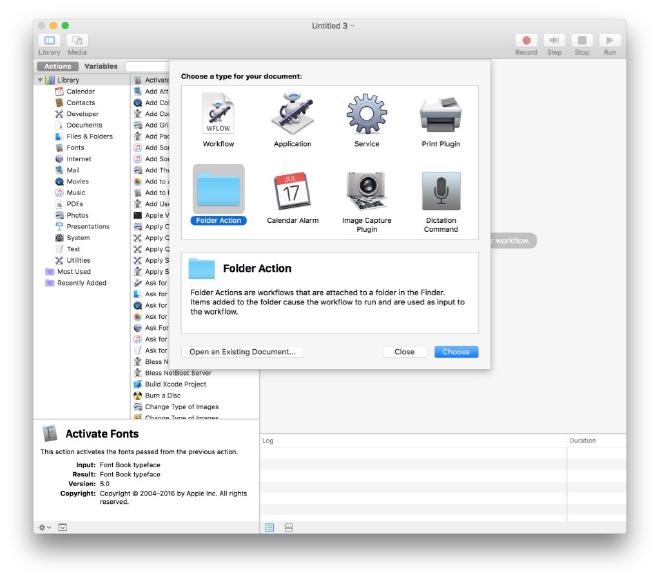Click the Duration column header
This screenshot has width=660, height=581.
[583, 440]
